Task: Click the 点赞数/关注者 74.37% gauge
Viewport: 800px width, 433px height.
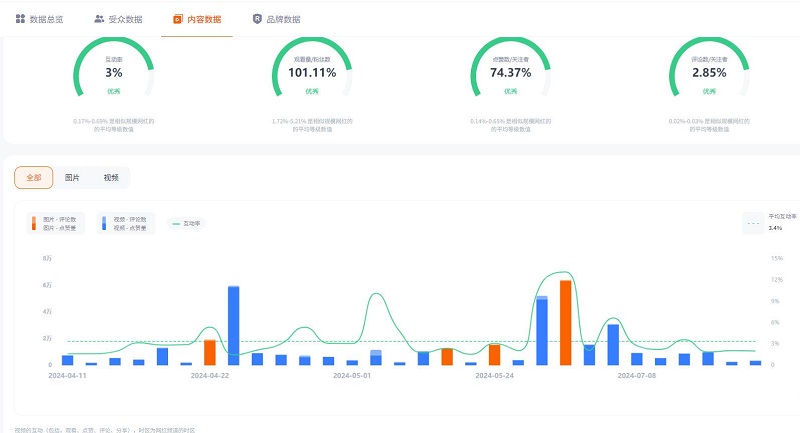Action: coord(510,72)
